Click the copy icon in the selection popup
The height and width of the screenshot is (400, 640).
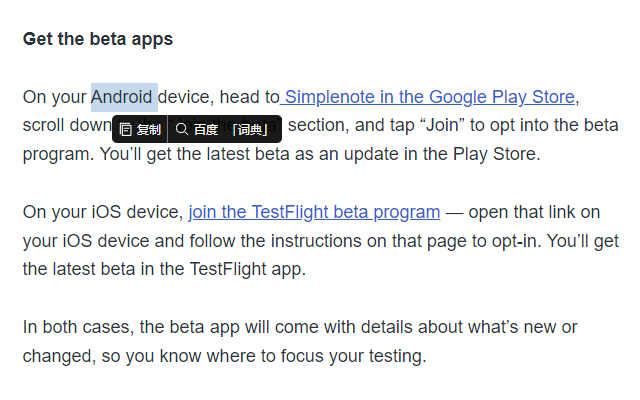[x=126, y=129]
